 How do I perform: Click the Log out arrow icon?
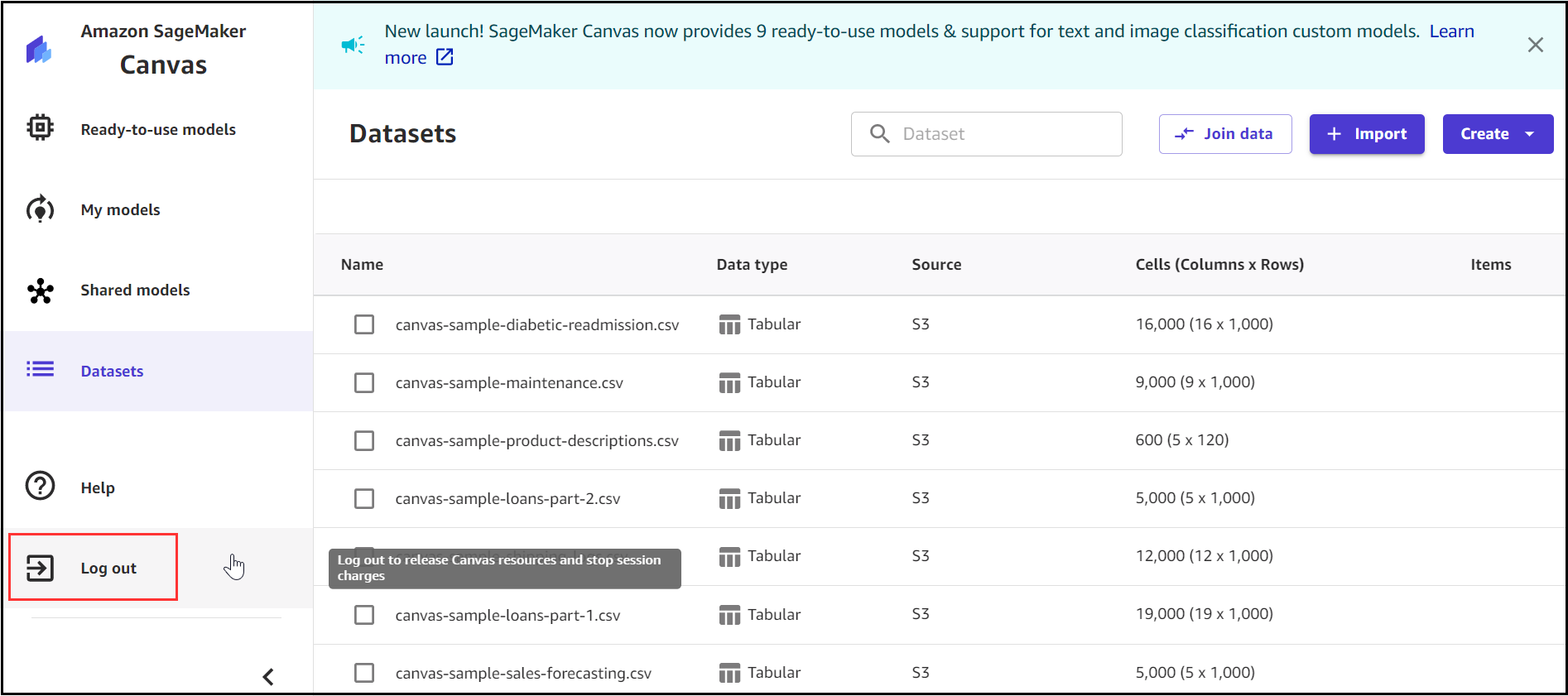[40, 568]
